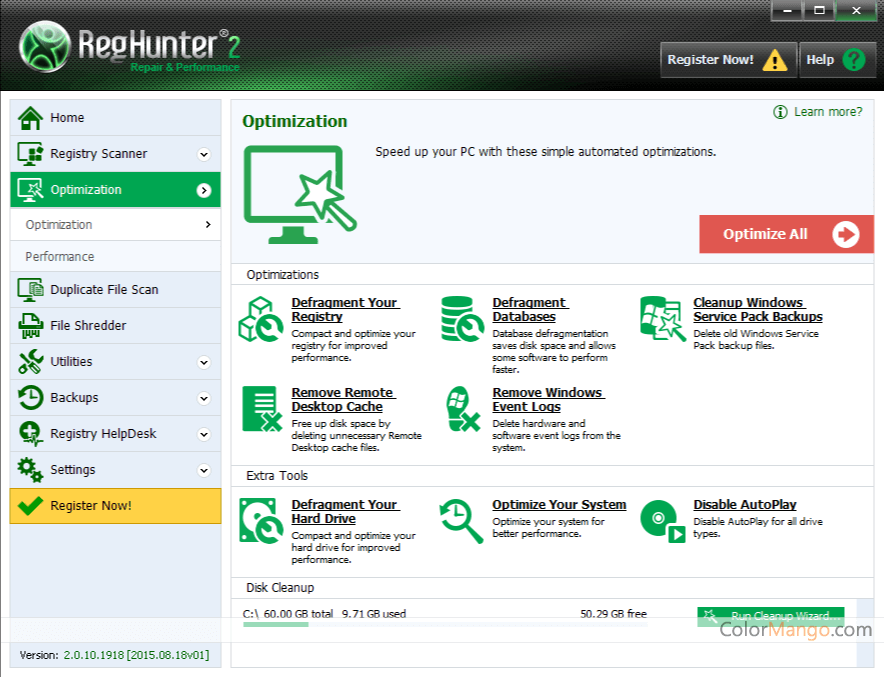Click the C: drive usage progress bar
The width and height of the screenshot is (884, 677).
click(x=445, y=625)
